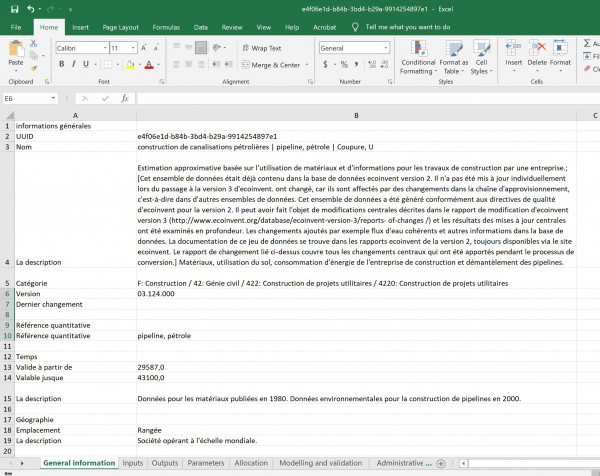
Task: Click the Increase Indent icon
Action: 228,64
